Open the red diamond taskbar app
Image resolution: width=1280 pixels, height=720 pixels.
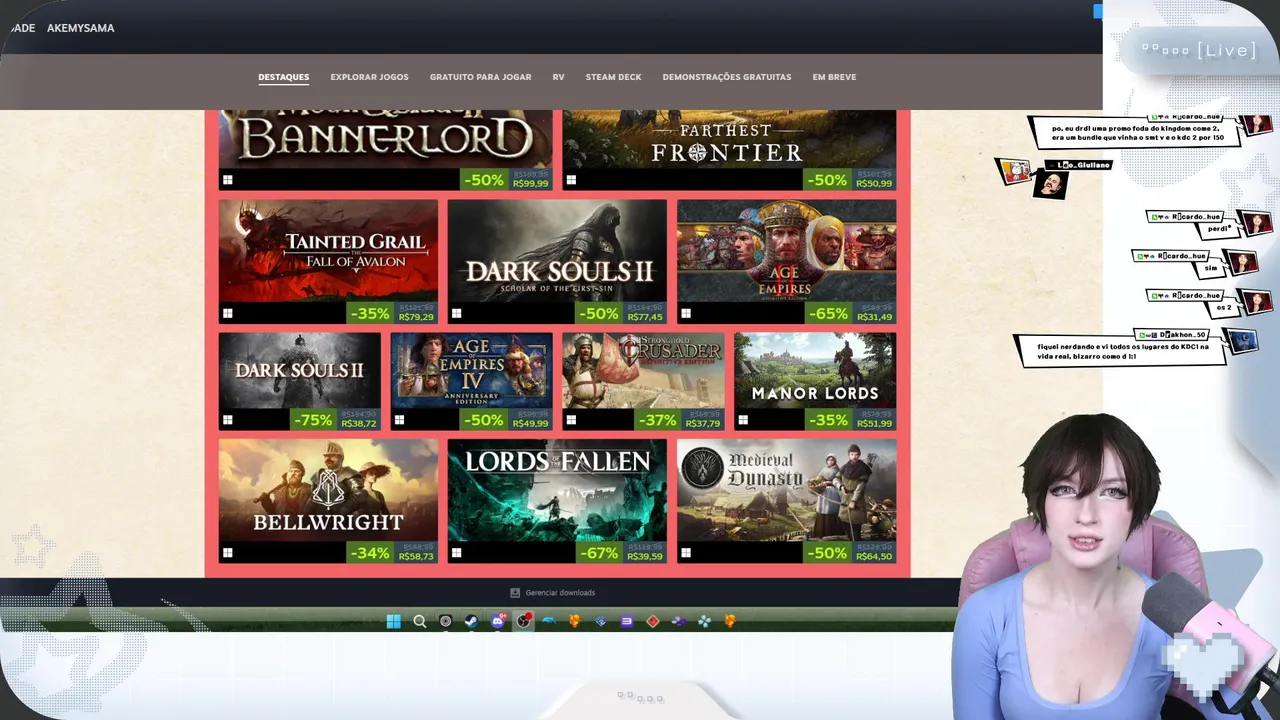(x=653, y=621)
